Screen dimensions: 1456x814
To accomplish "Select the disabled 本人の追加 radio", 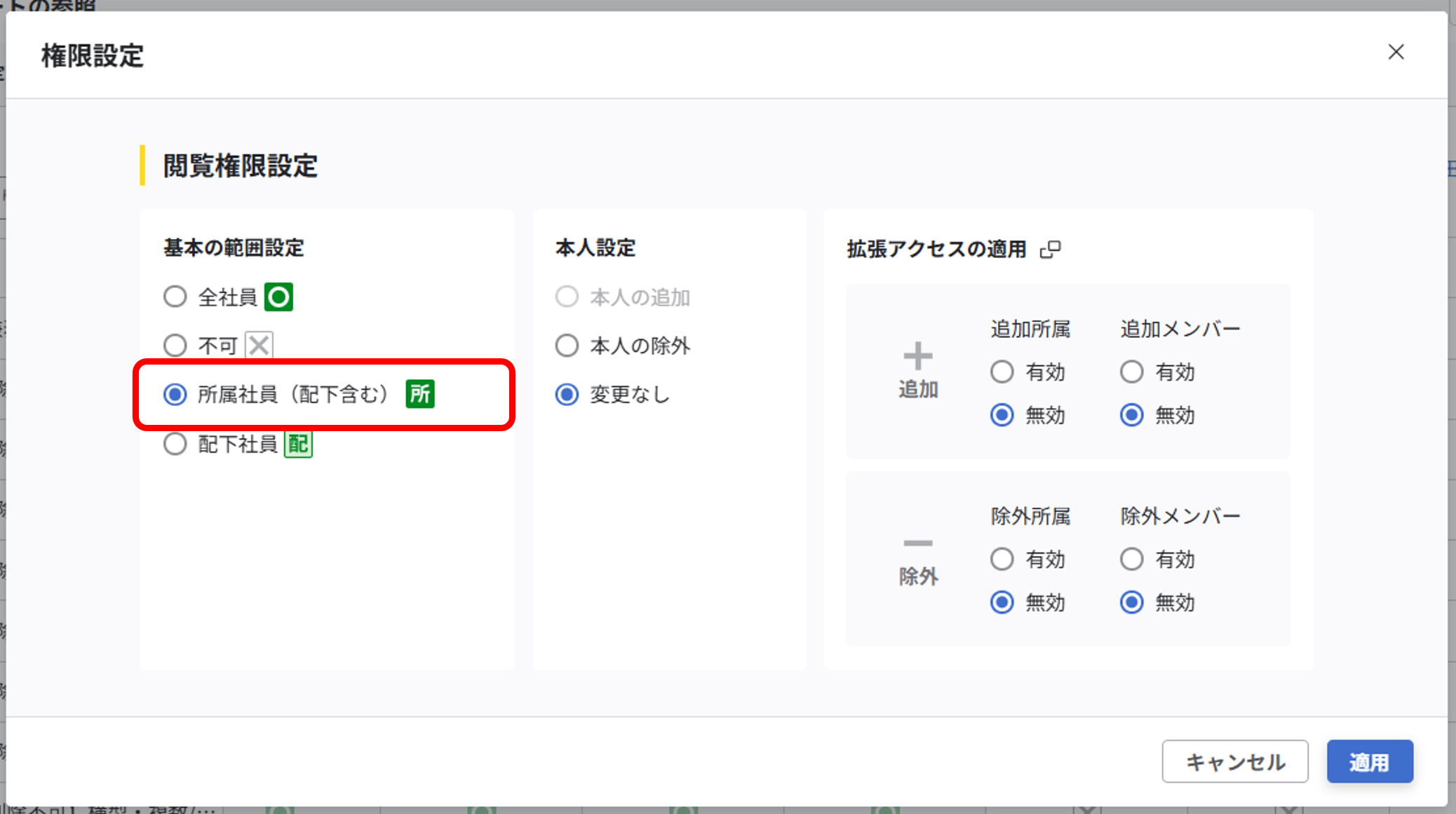I will (x=567, y=297).
